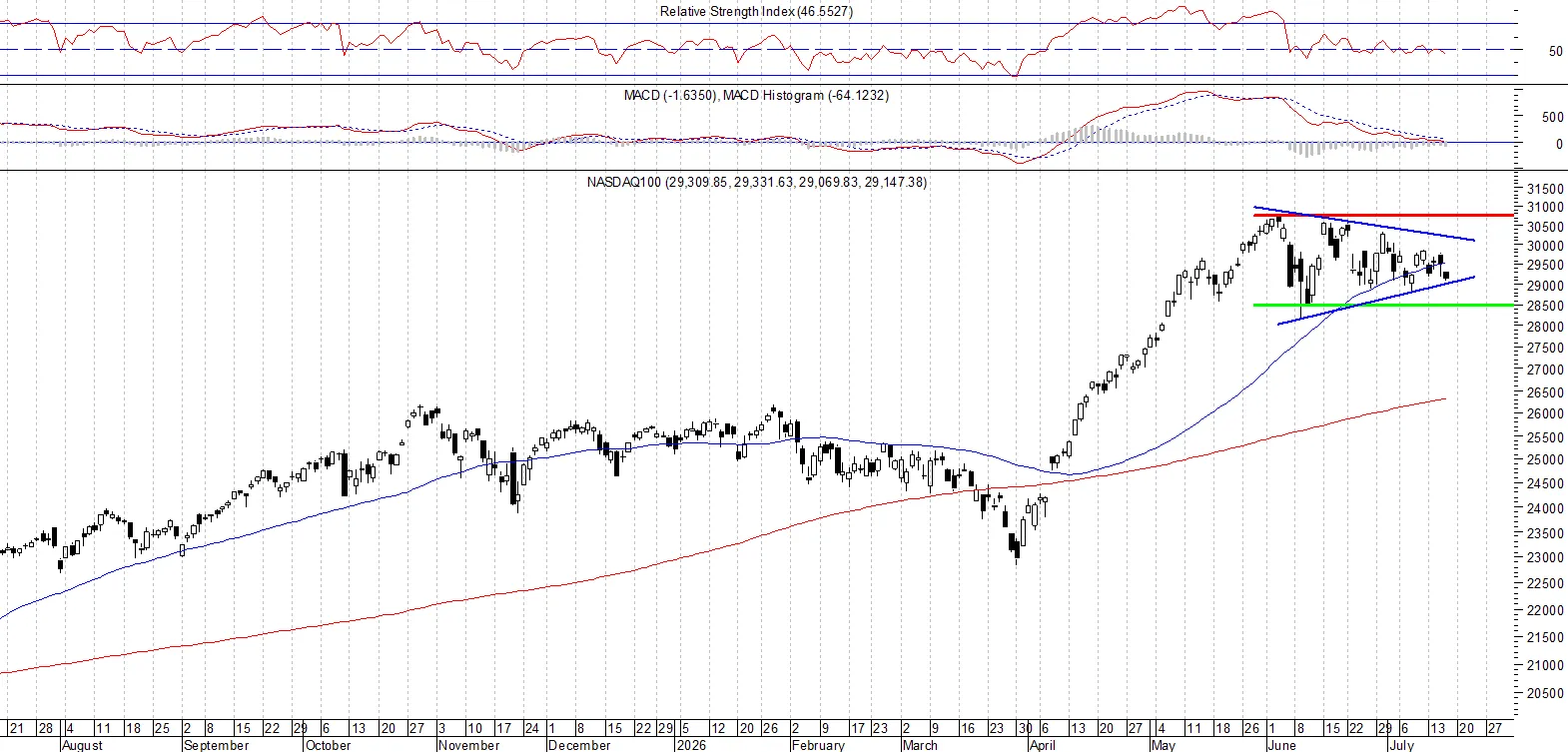The height and width of the screenshot is (752, 1568).
Task: Click the 30000 price axis label
Action: (1545, 246)
